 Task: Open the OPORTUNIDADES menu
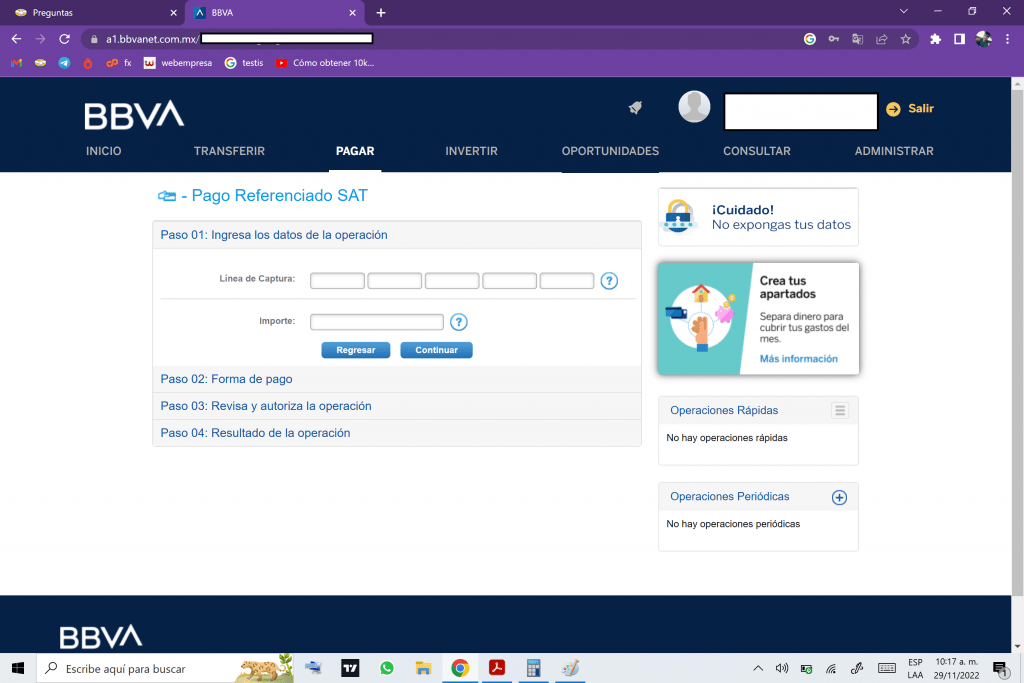611,151
